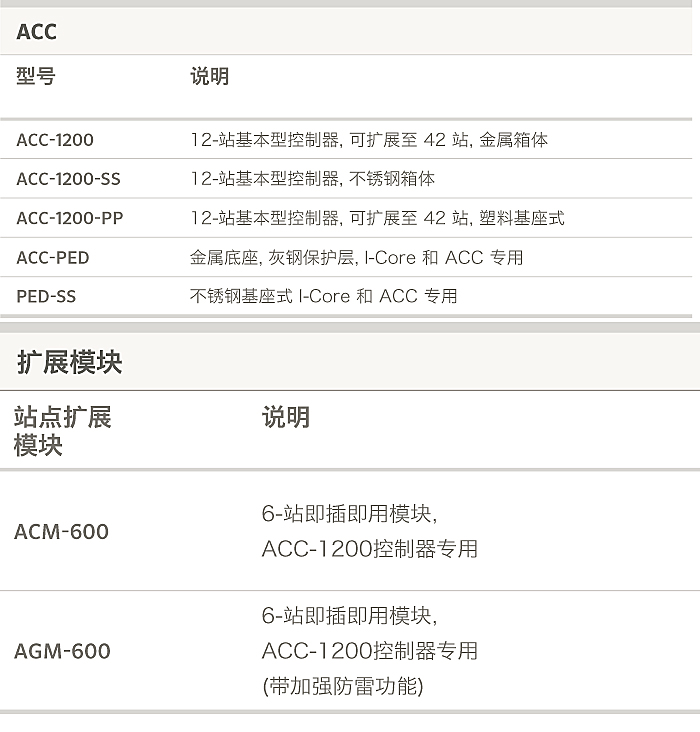Click the 不锈钢箱体 description text
The image size is (700, 732).
(312, 179)
